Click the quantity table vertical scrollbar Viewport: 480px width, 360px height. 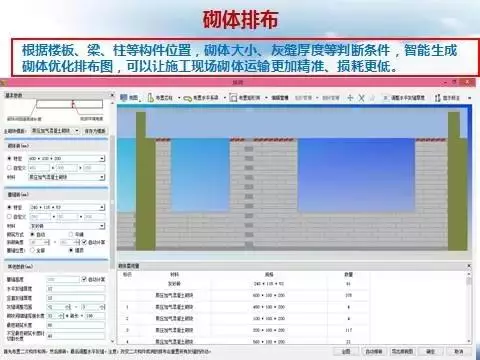(469, 280)
